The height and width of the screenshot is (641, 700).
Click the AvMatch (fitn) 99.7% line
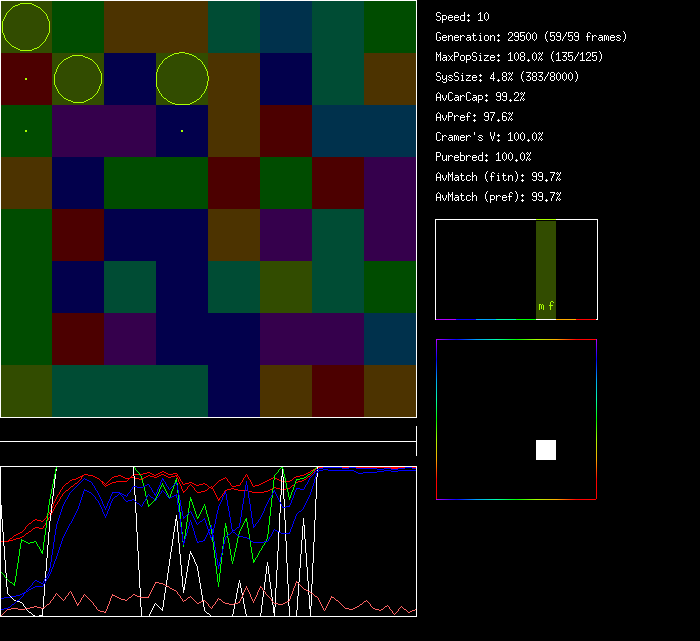point(499,177)
